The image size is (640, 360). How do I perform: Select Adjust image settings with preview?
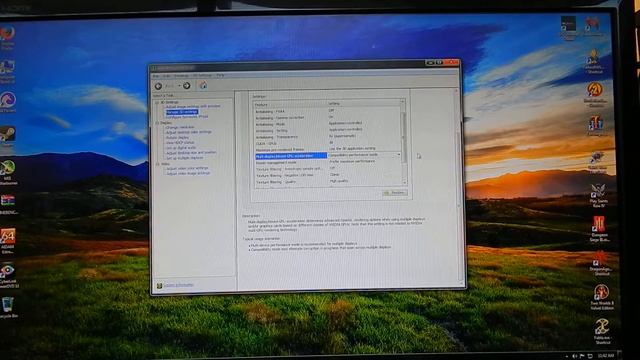(193, 106)
